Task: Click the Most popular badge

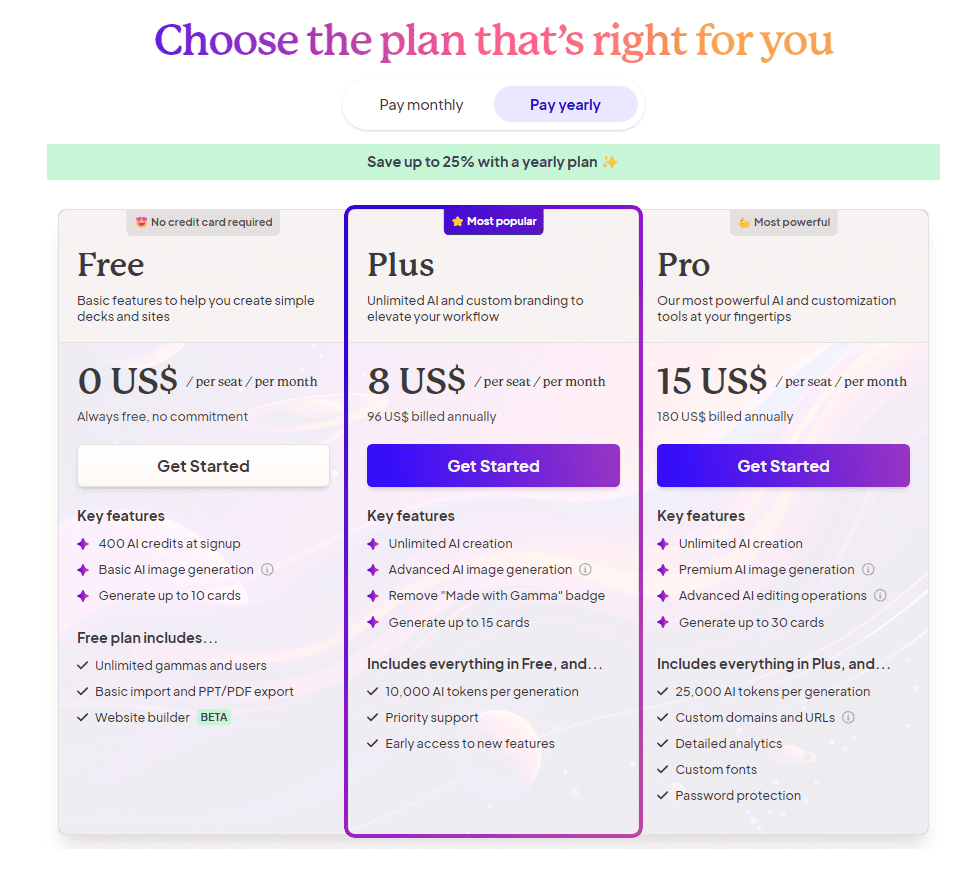Action: click(493, 222)
